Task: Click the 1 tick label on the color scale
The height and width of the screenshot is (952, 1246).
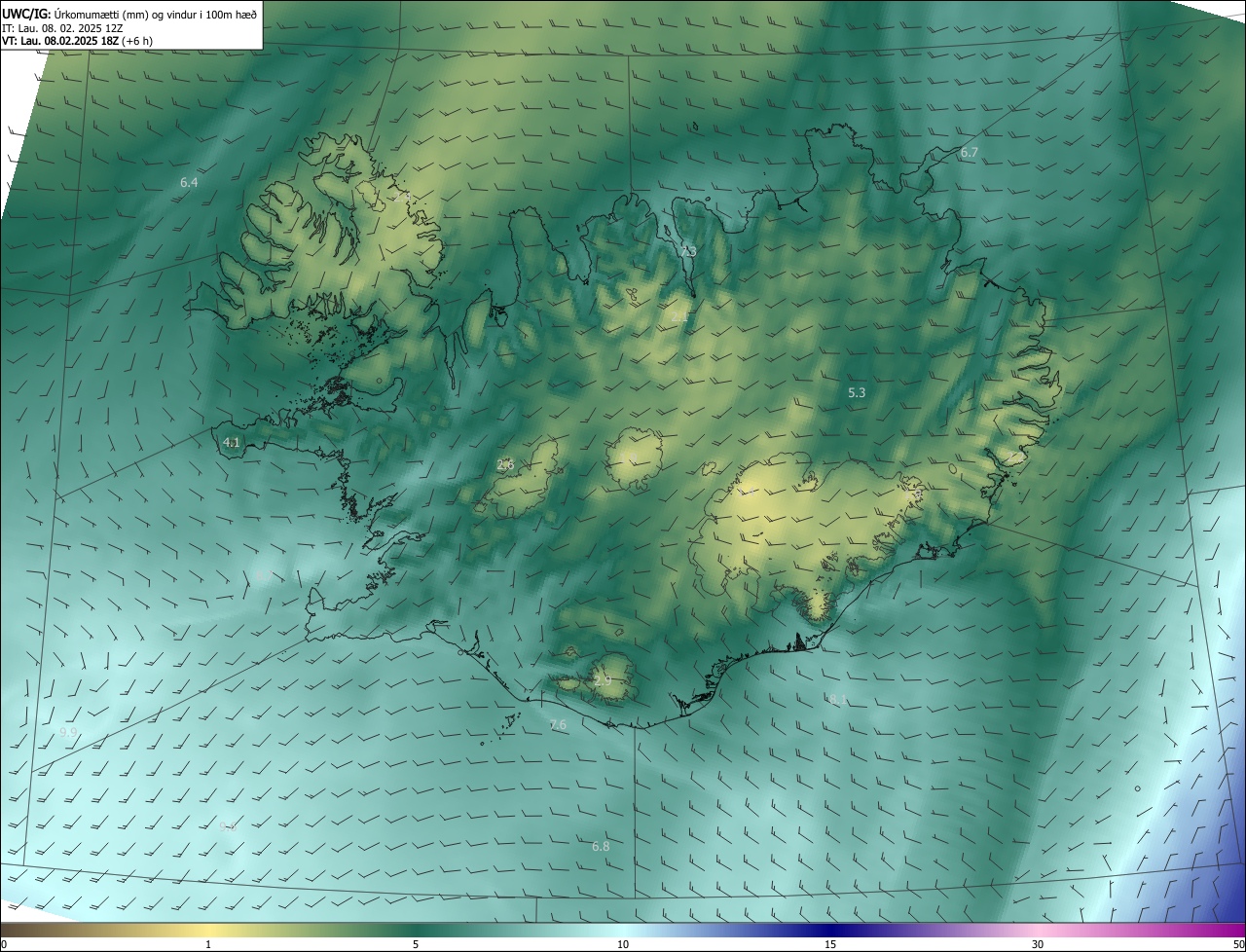Action: (x=208, y=944)
